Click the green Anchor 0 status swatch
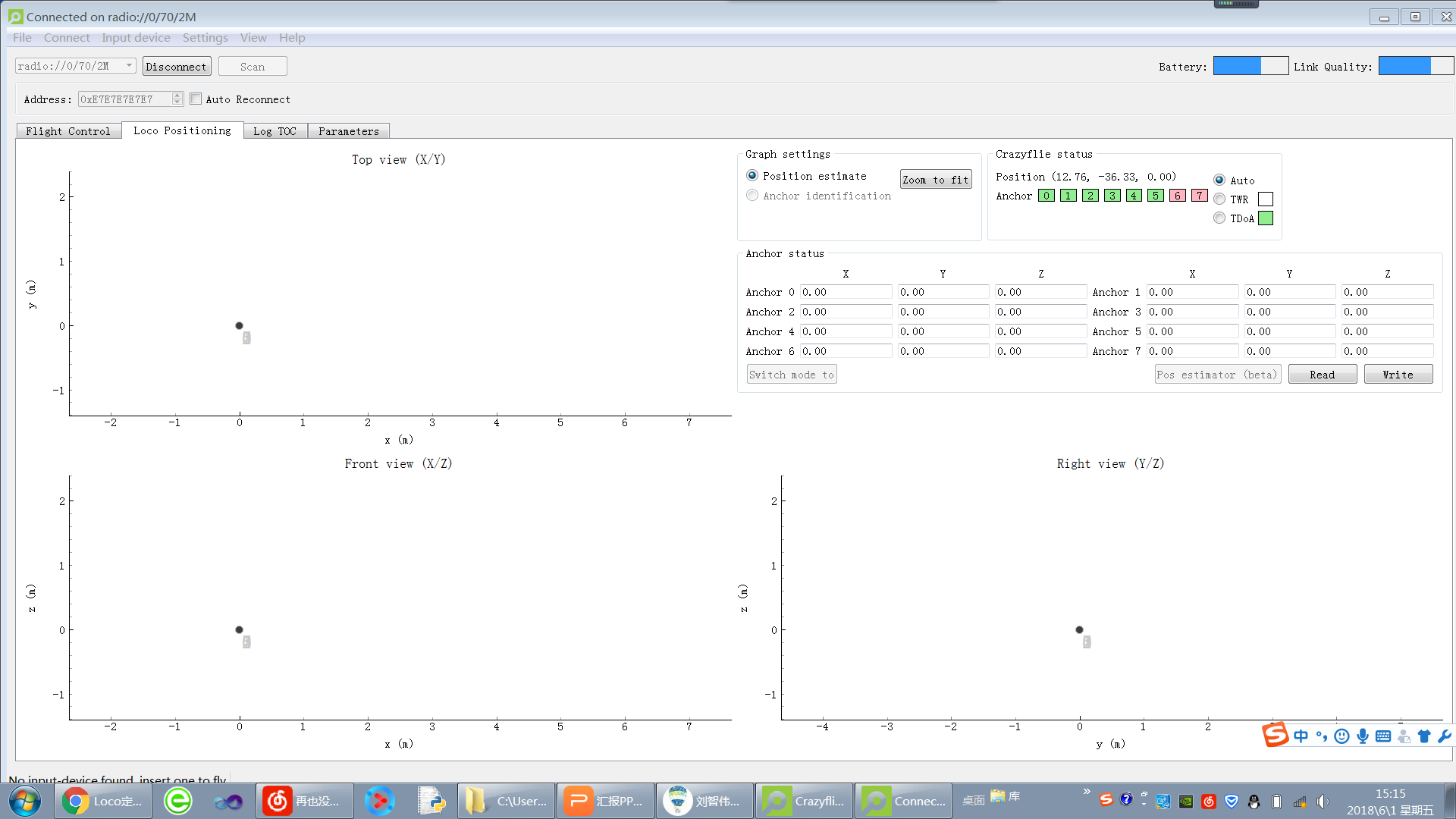 point(1046,196)
